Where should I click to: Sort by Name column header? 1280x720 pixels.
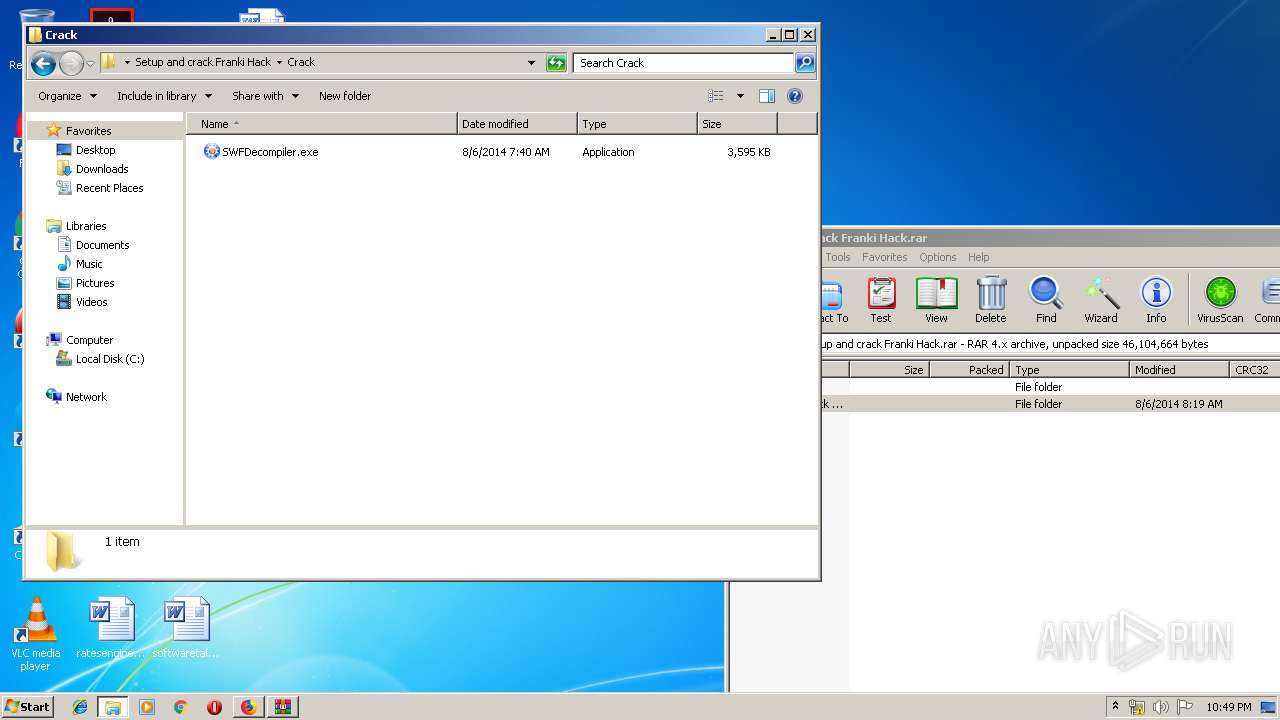tap(322, 124)
